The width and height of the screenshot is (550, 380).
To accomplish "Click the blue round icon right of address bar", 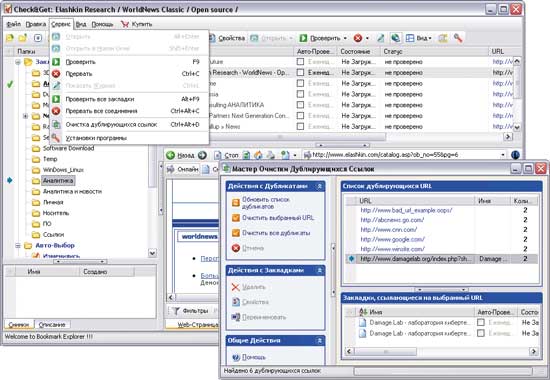I will [x=515, y=155].
